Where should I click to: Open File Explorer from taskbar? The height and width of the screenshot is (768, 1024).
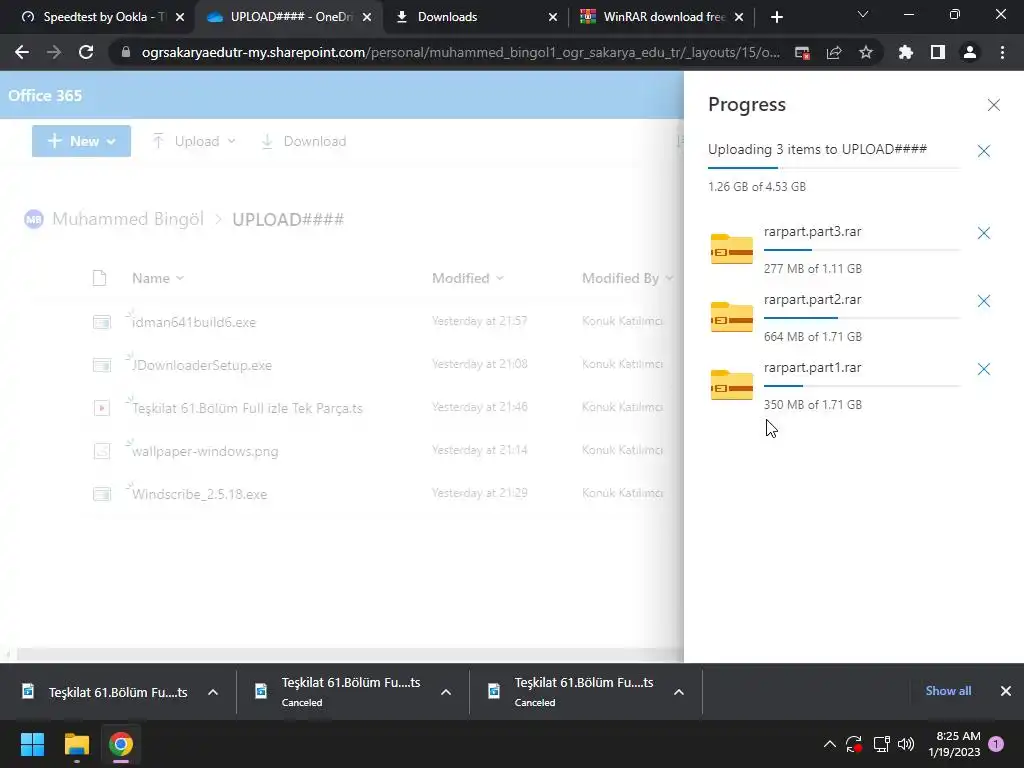pyautogui.click(x=76, y=744)
